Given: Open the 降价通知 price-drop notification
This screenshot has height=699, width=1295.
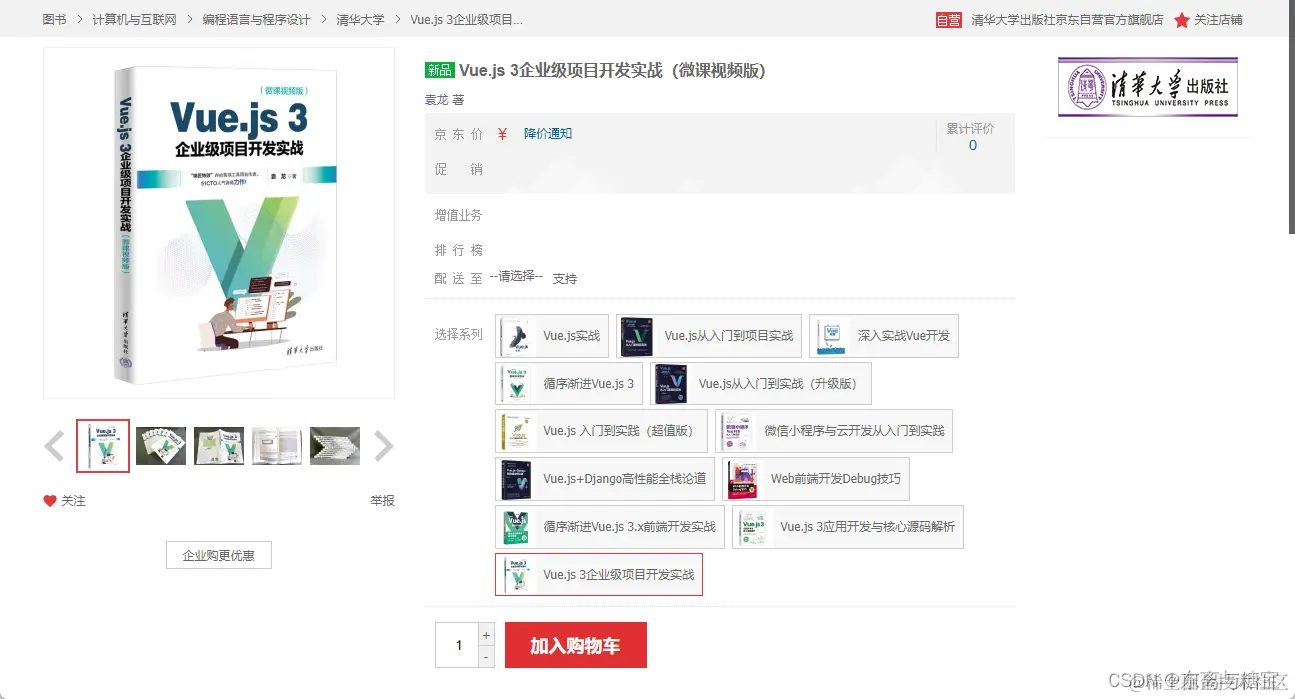Looking at the screenshot, I should 549,133.
